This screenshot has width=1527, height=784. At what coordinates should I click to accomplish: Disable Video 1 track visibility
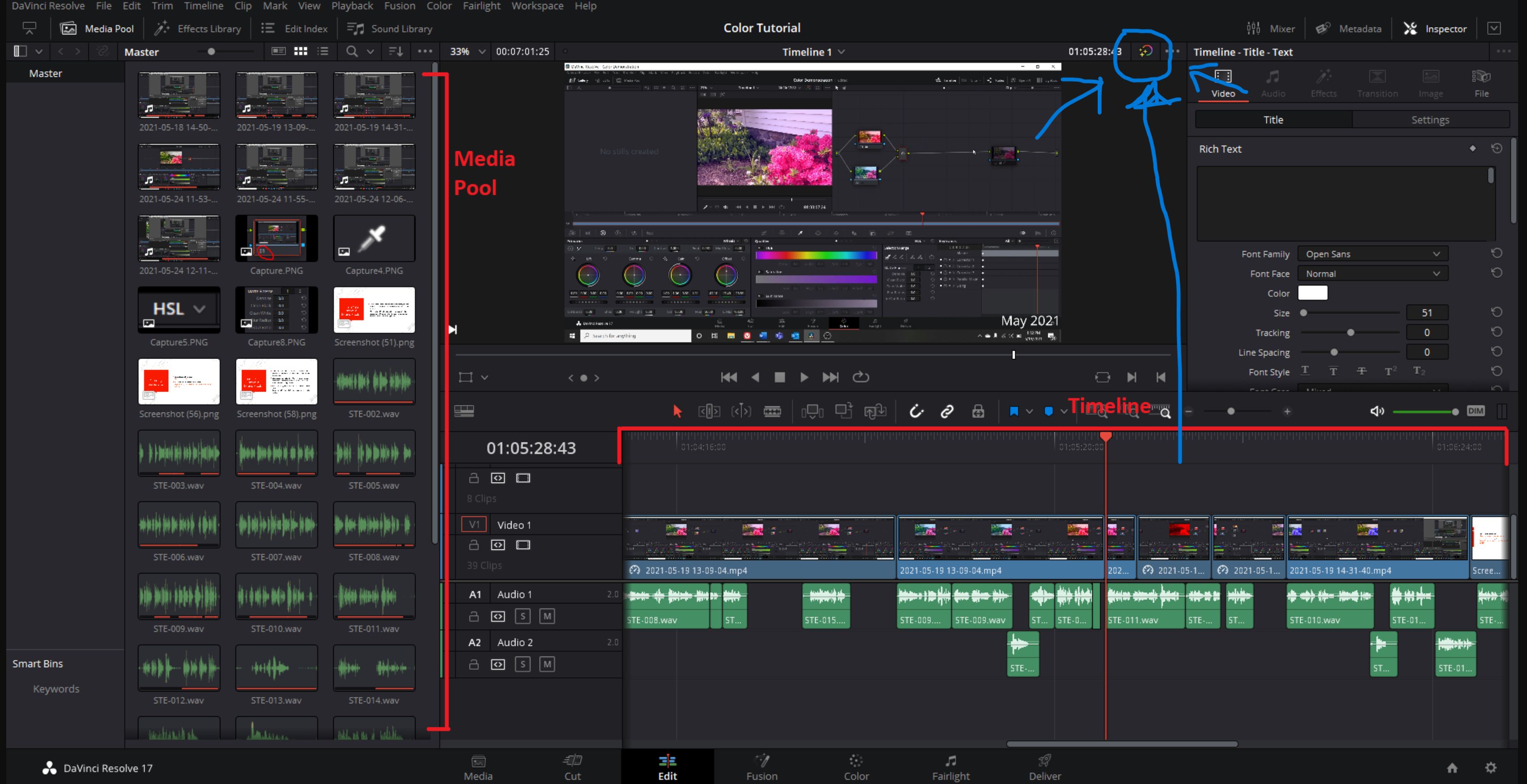point(523,545)
